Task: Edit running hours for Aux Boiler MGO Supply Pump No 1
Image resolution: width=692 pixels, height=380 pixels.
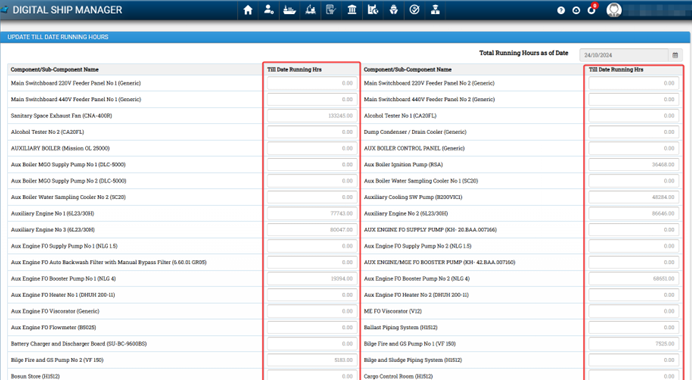Action: [x=312, y=165]
